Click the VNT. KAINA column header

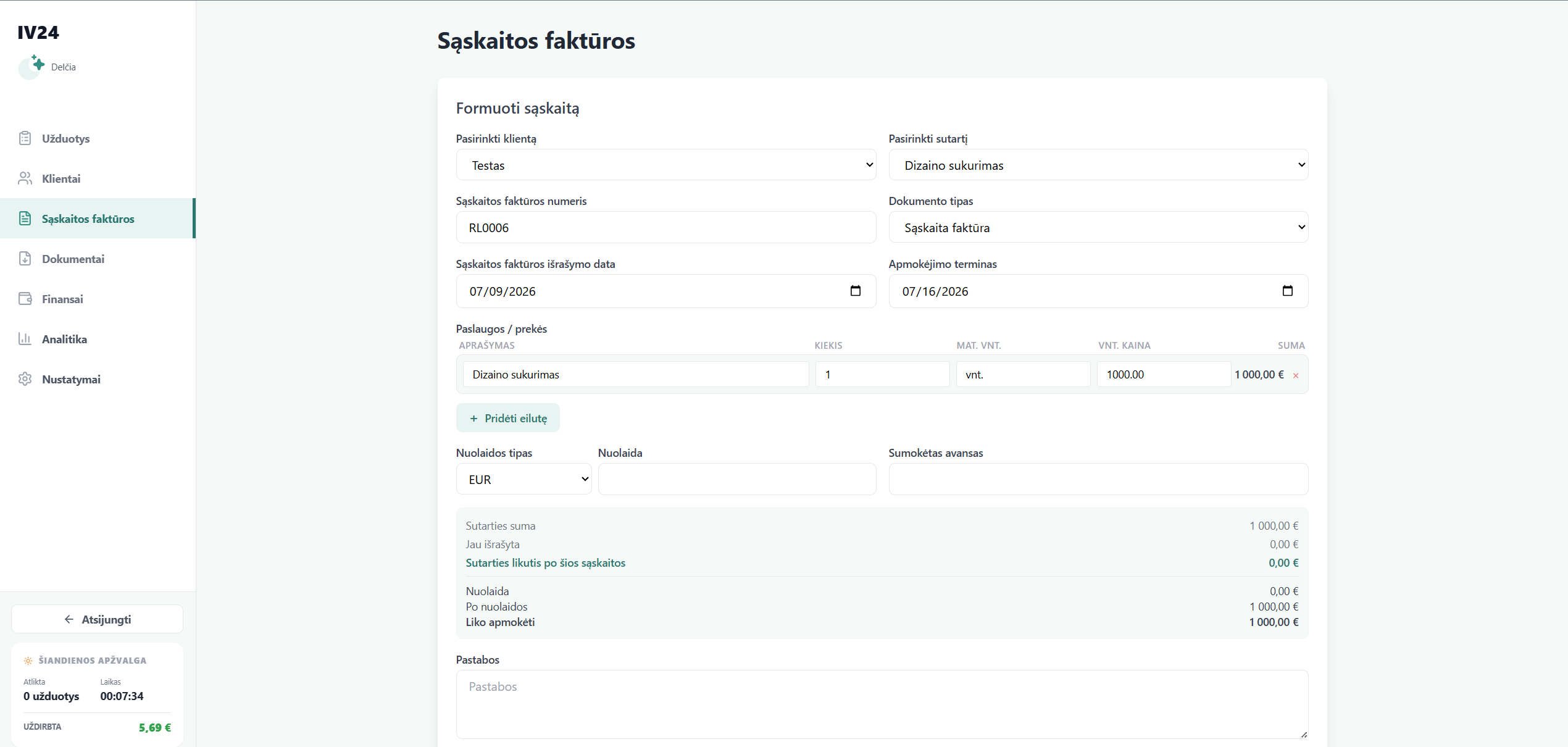click(1124, 346)
